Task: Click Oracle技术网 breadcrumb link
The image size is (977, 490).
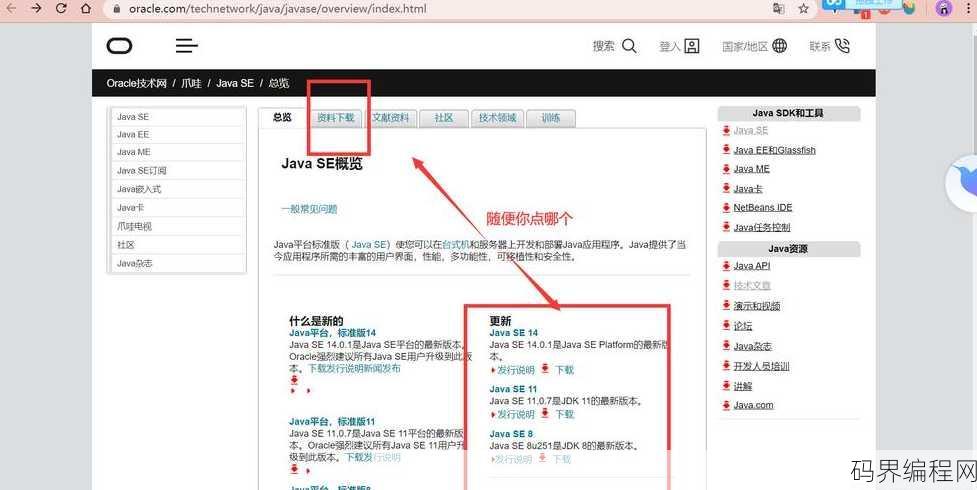Action: pyautogui.click(x=136, y=83)
